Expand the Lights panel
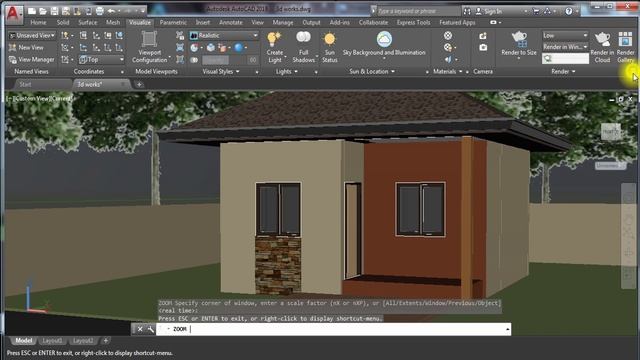 [x=287, y=71]
